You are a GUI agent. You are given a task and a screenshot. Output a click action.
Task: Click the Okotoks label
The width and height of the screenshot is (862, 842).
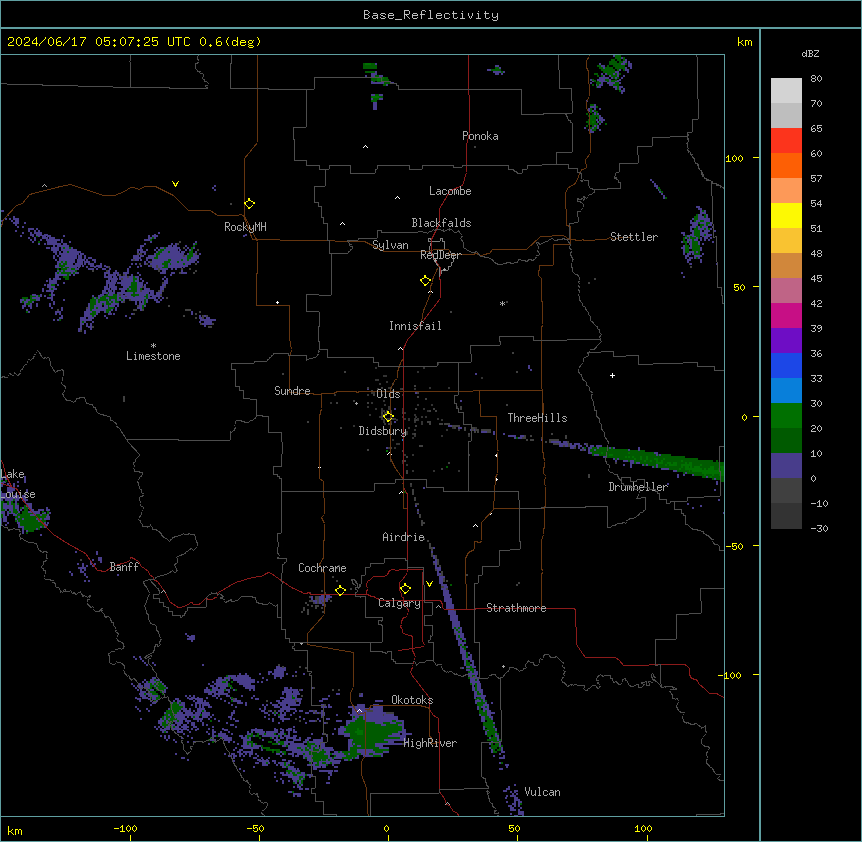(412, 700)
